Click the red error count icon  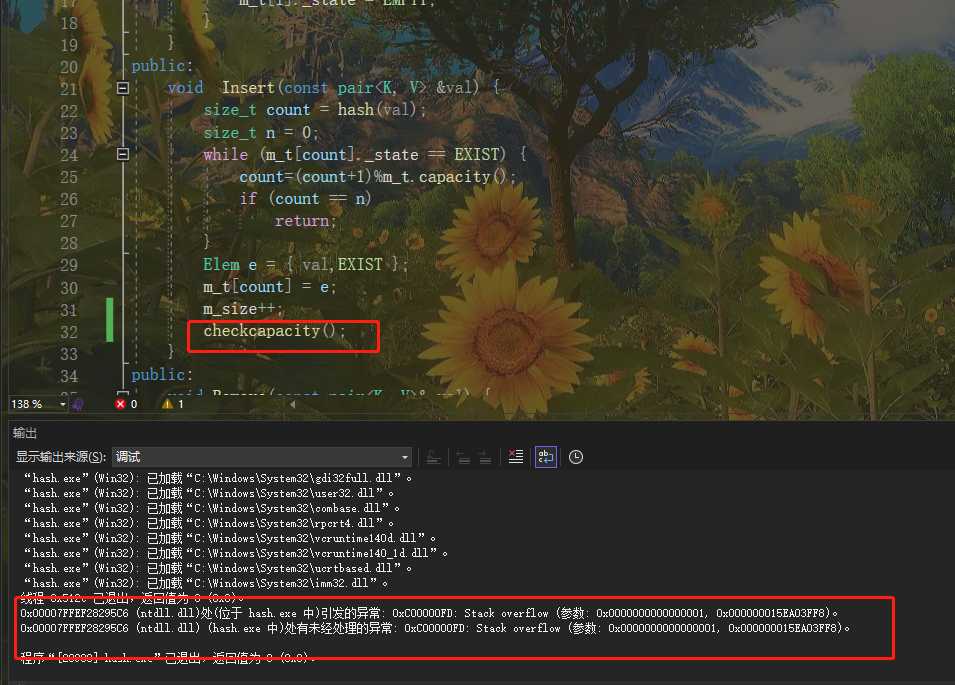point(121,404)
